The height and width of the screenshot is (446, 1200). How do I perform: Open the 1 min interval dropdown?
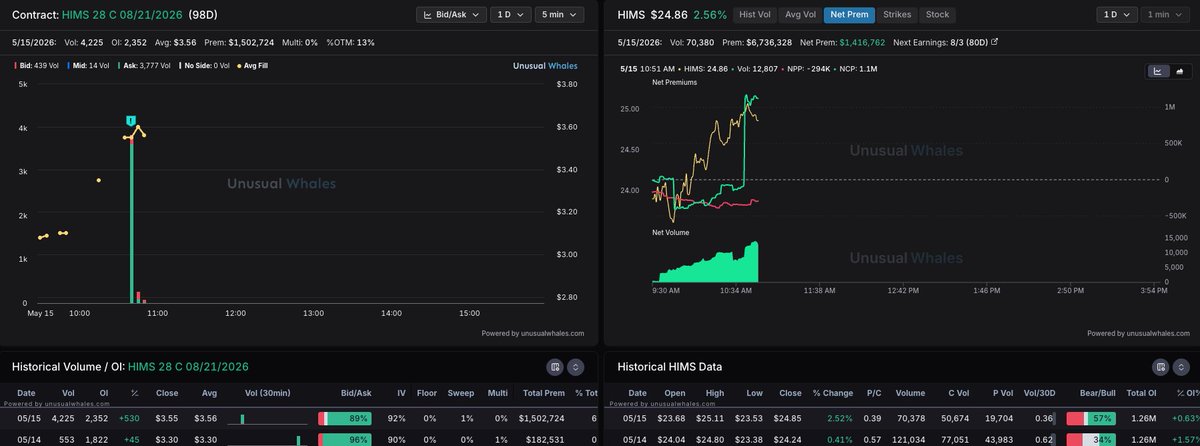(1164, 15)
